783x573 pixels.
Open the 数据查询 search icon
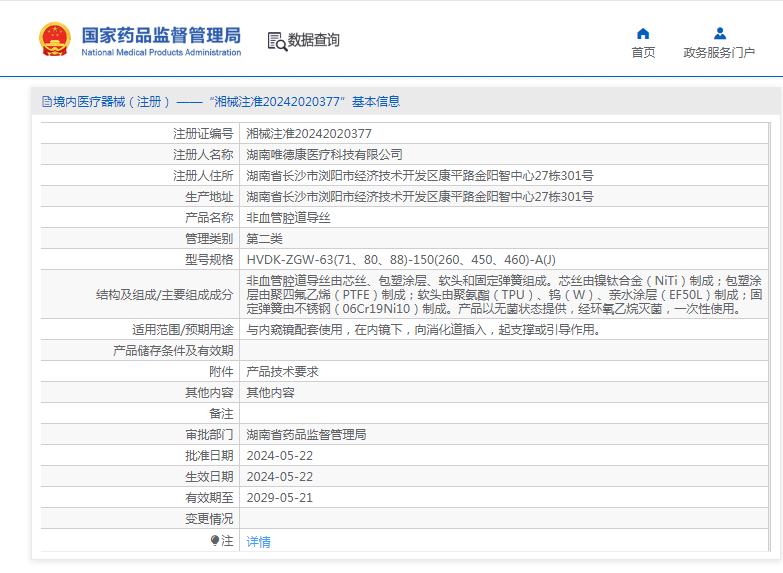[277, 41]
